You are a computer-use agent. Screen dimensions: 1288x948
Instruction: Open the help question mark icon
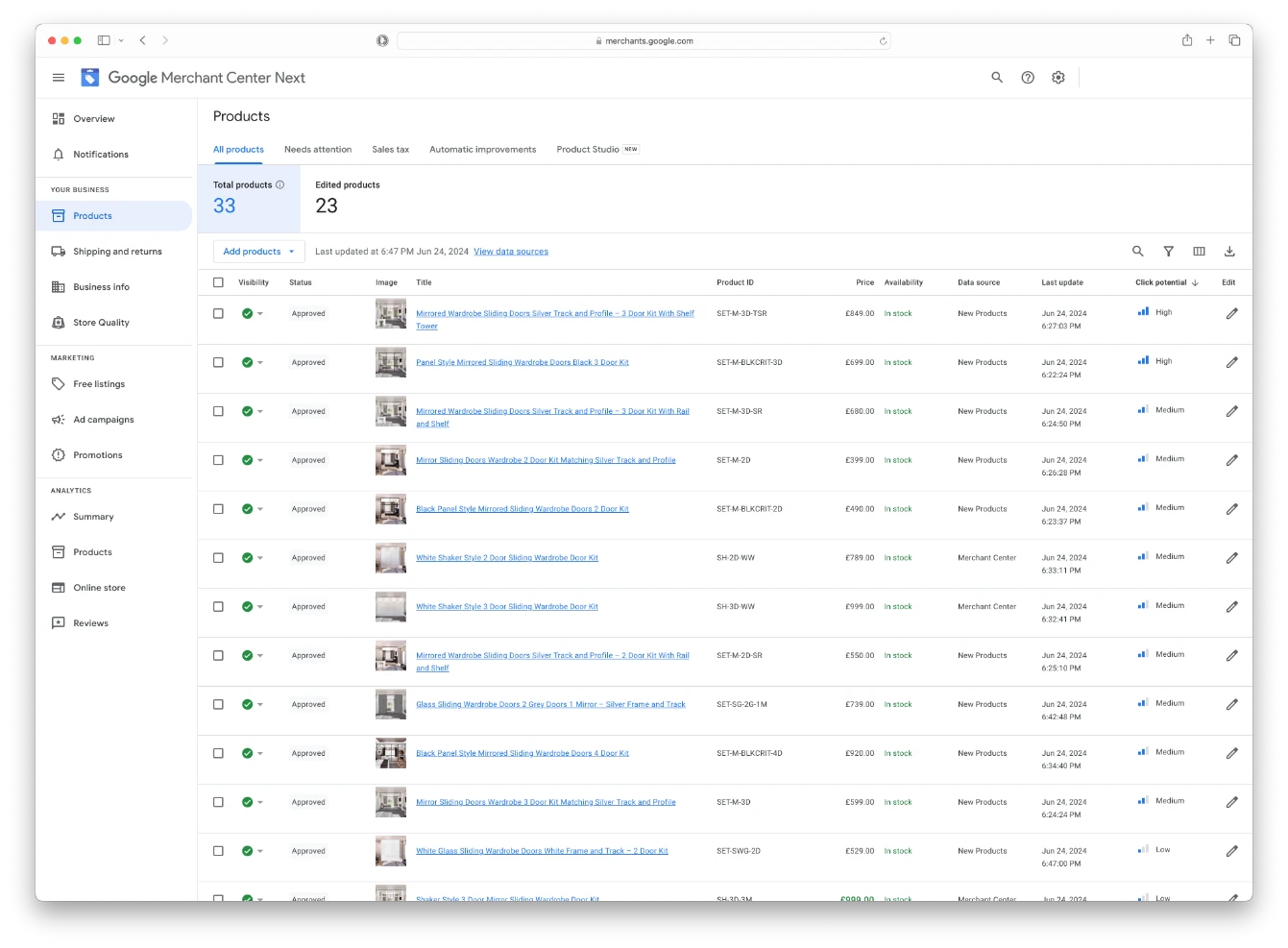tap(1028, 78)
